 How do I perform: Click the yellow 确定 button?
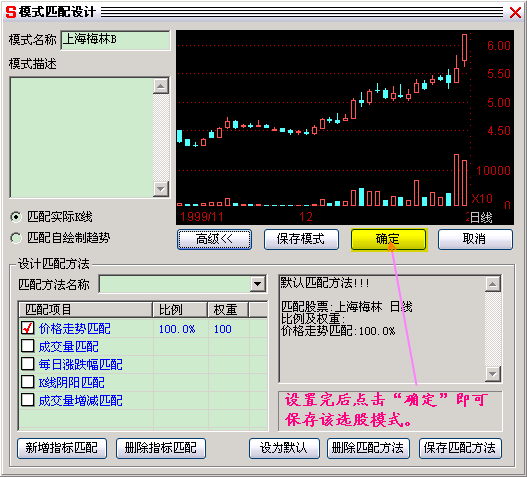click(389, 239)
